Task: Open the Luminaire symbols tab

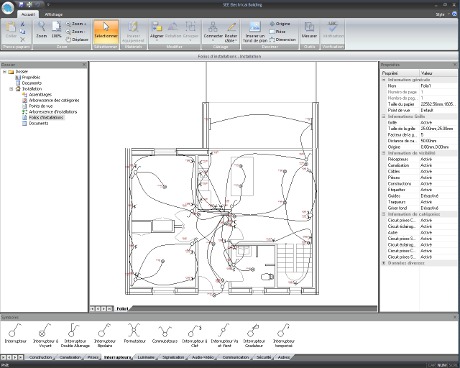Action: click(x=146, y=357)
